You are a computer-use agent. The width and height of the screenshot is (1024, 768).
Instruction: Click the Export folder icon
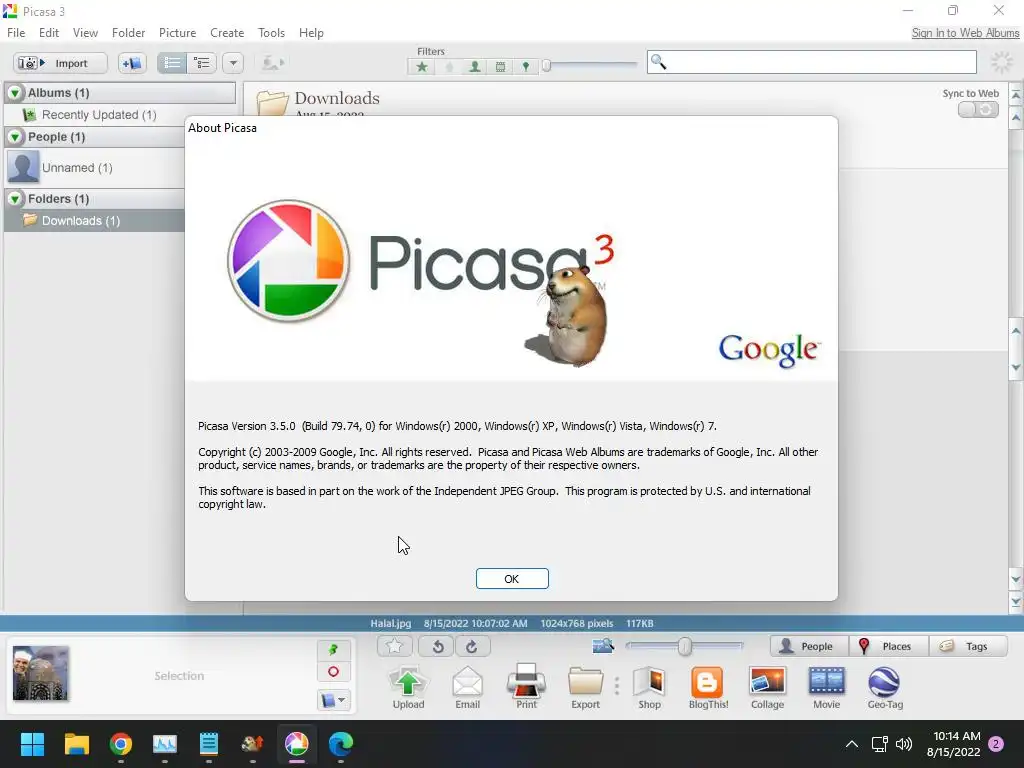point(585,688)
